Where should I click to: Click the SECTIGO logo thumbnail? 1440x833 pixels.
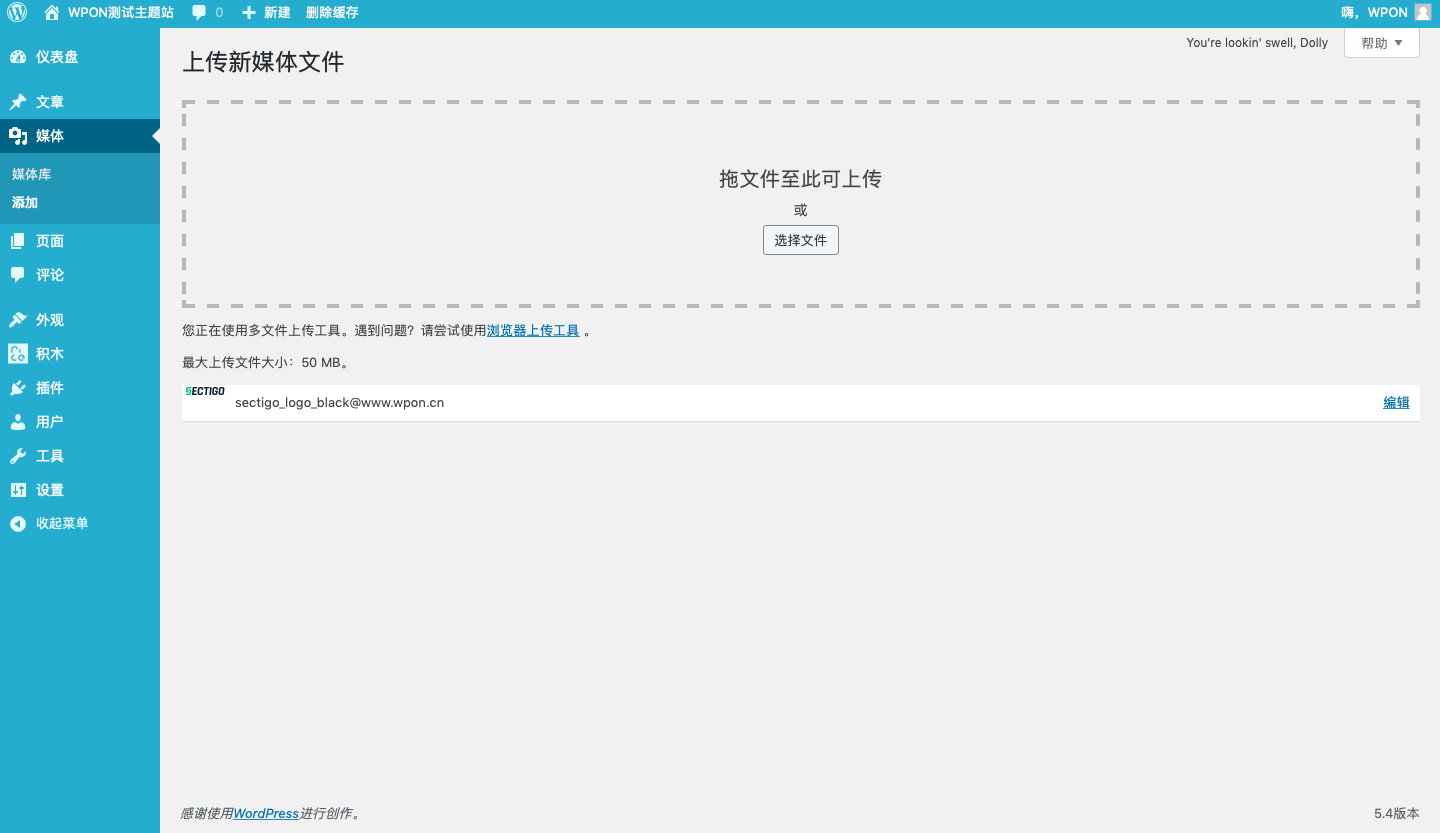click(x=205, y=391)
